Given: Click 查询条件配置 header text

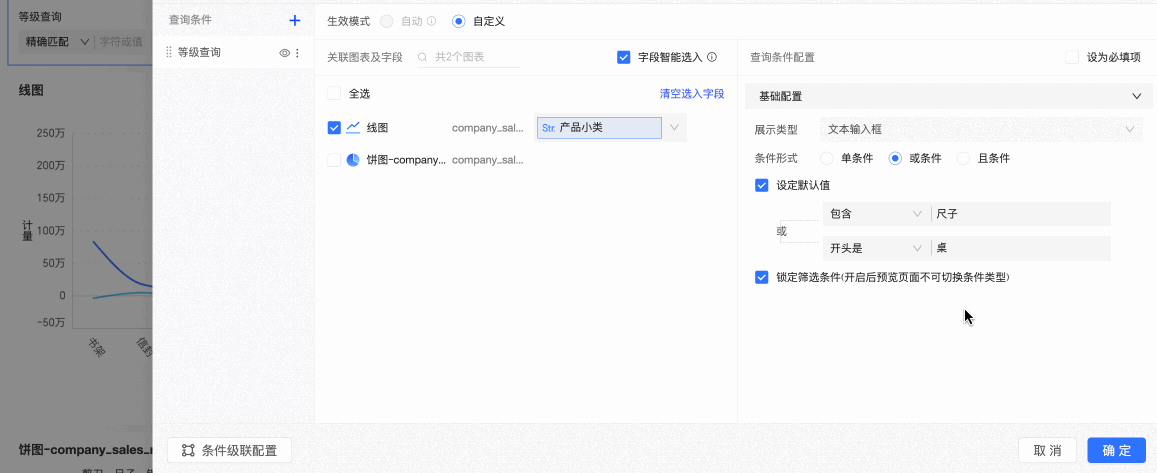Looking at the screenshot, I should (x=782, y=57).
